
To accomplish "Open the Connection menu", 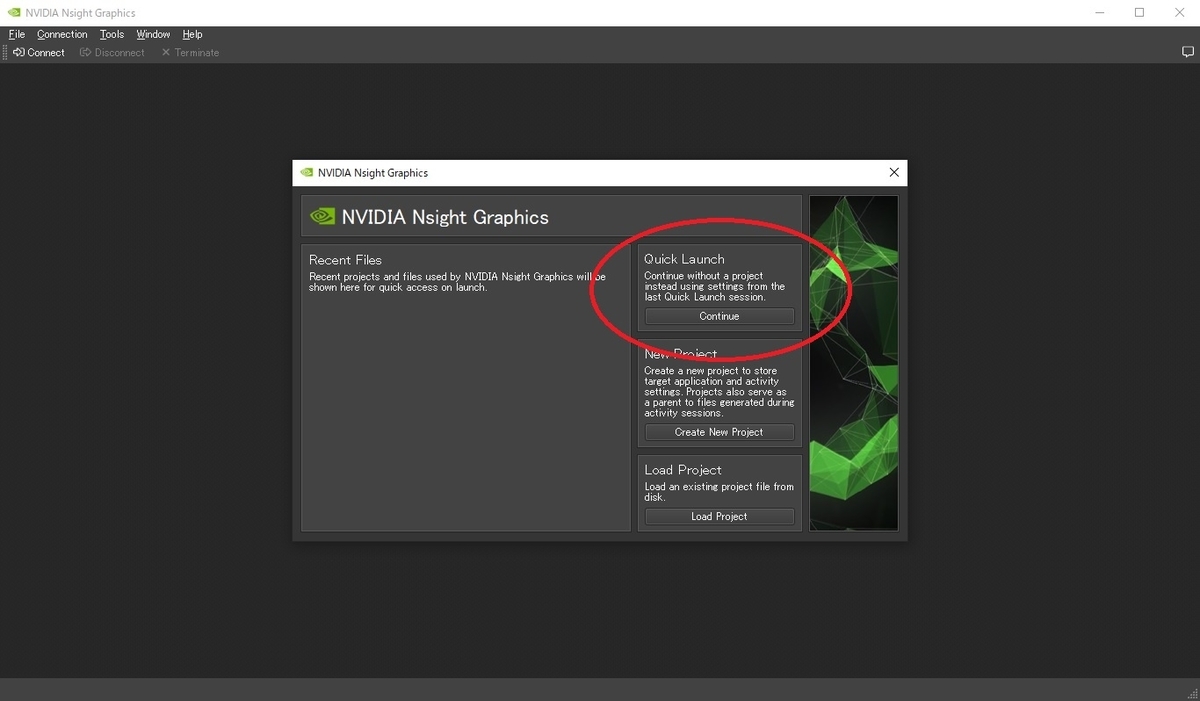I will click(x=62, y=34).
